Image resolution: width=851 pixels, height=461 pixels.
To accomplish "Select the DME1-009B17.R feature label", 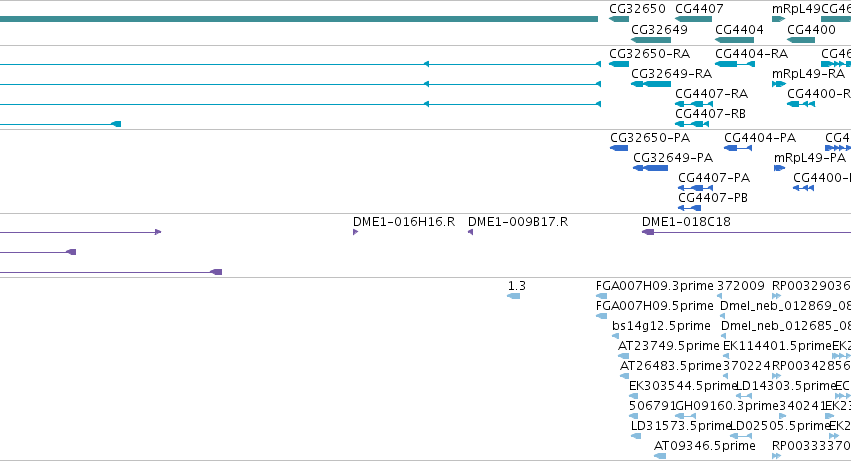I will [518, 222].
